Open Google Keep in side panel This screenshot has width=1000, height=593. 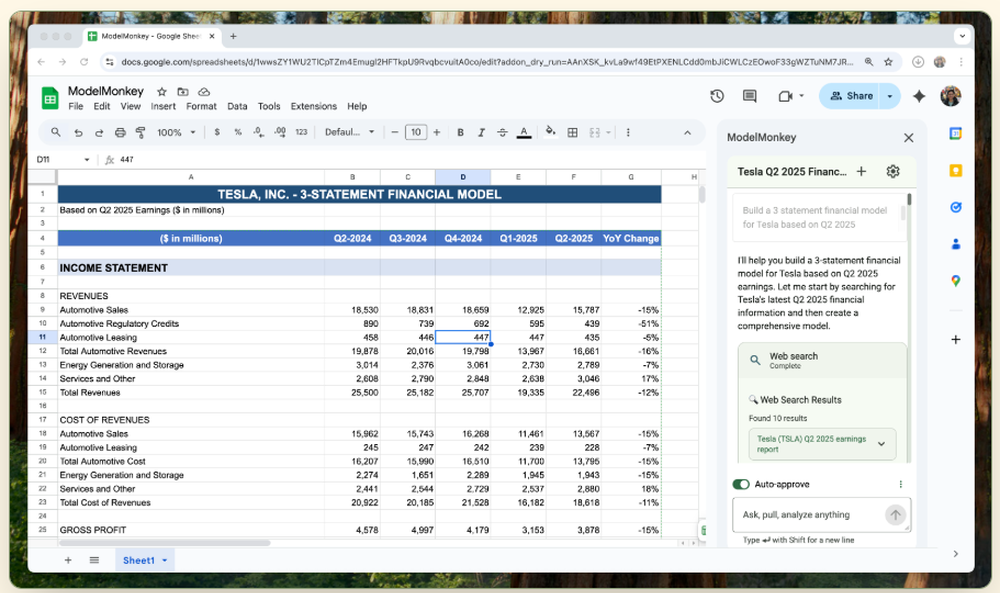[956, 170]
